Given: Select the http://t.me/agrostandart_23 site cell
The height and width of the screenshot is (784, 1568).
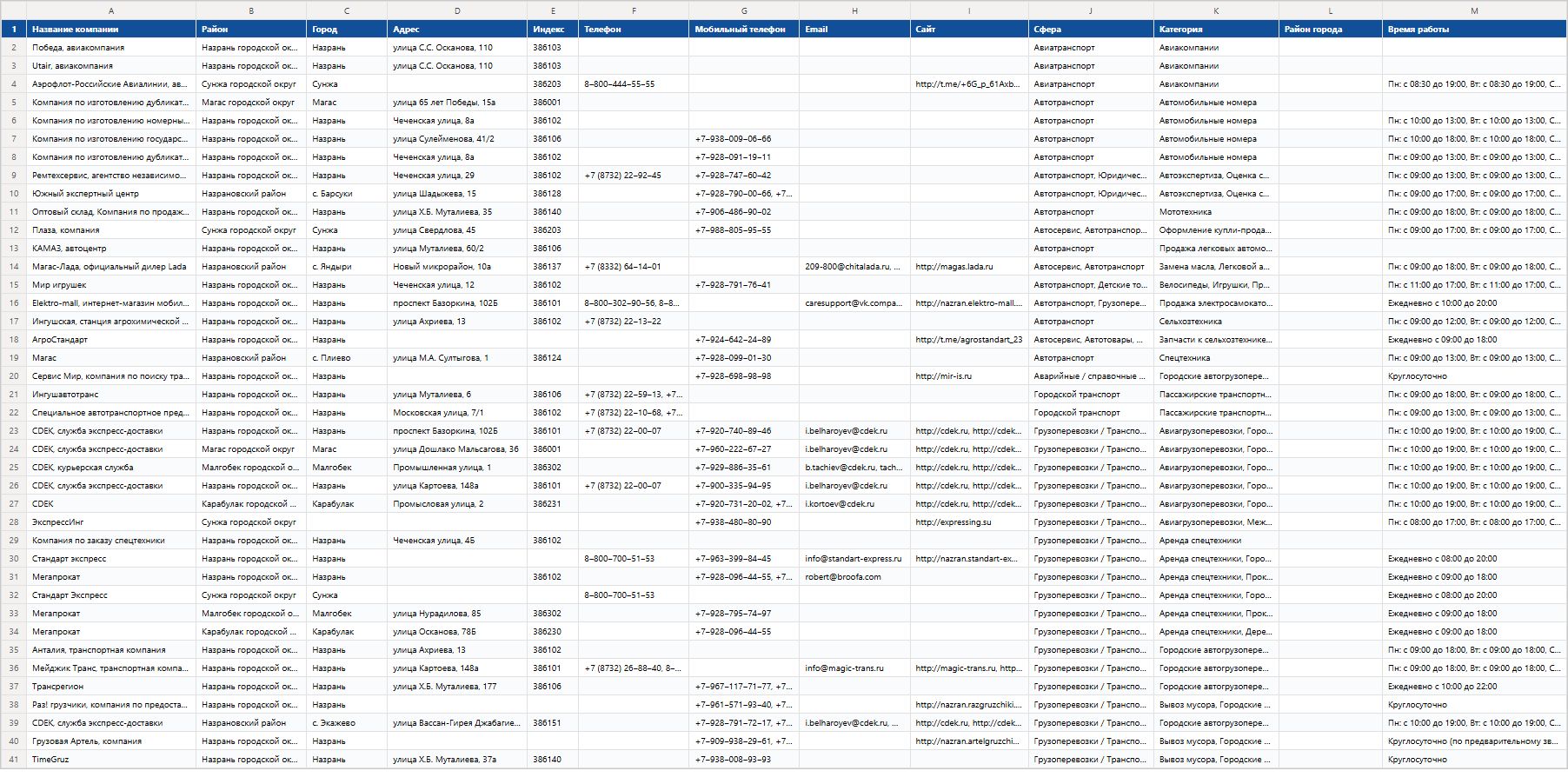Looking at the screenshot, I should click(x=969, y=340).
